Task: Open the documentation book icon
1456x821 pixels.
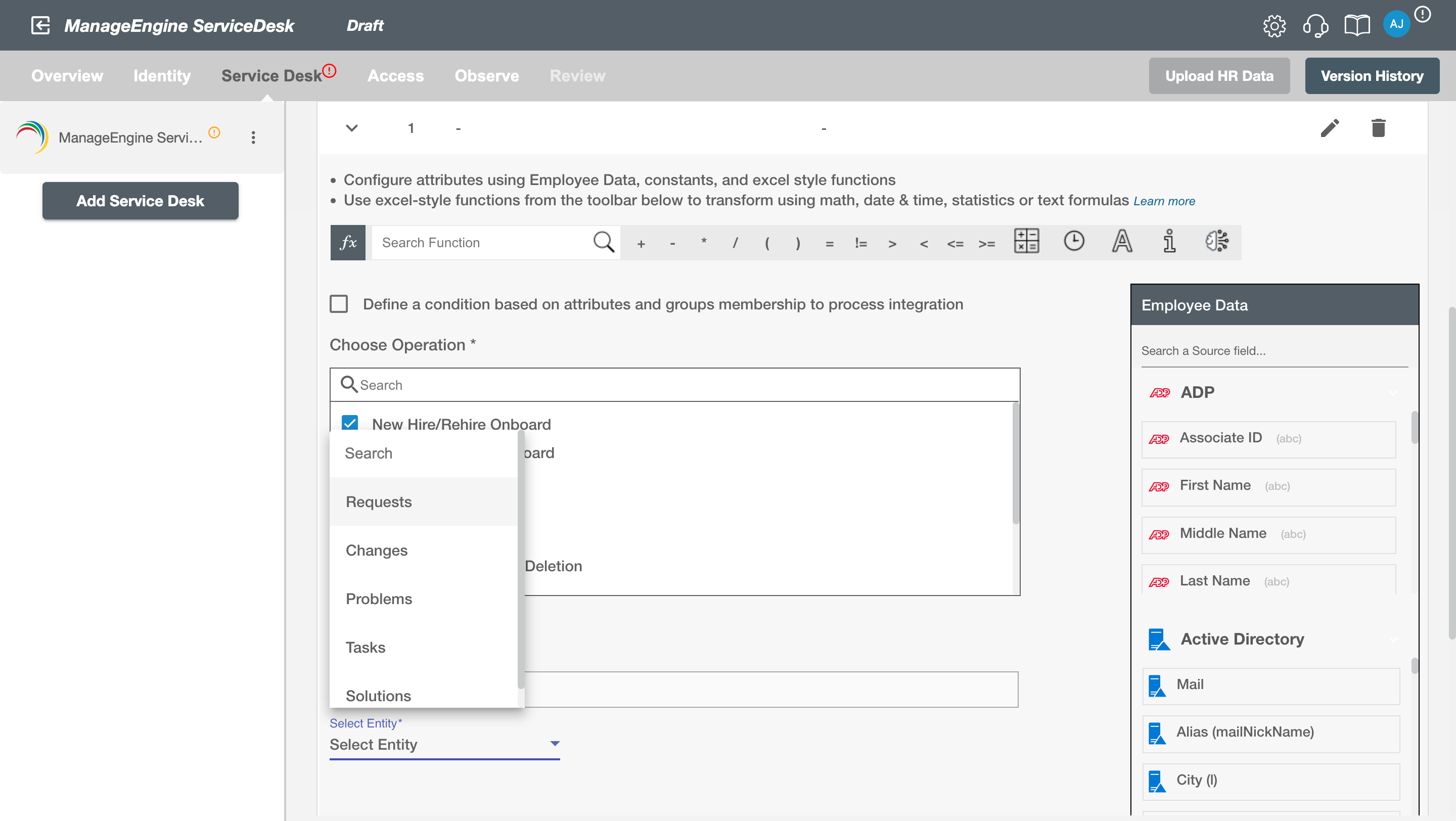Action: click(x=1356, y=25)
